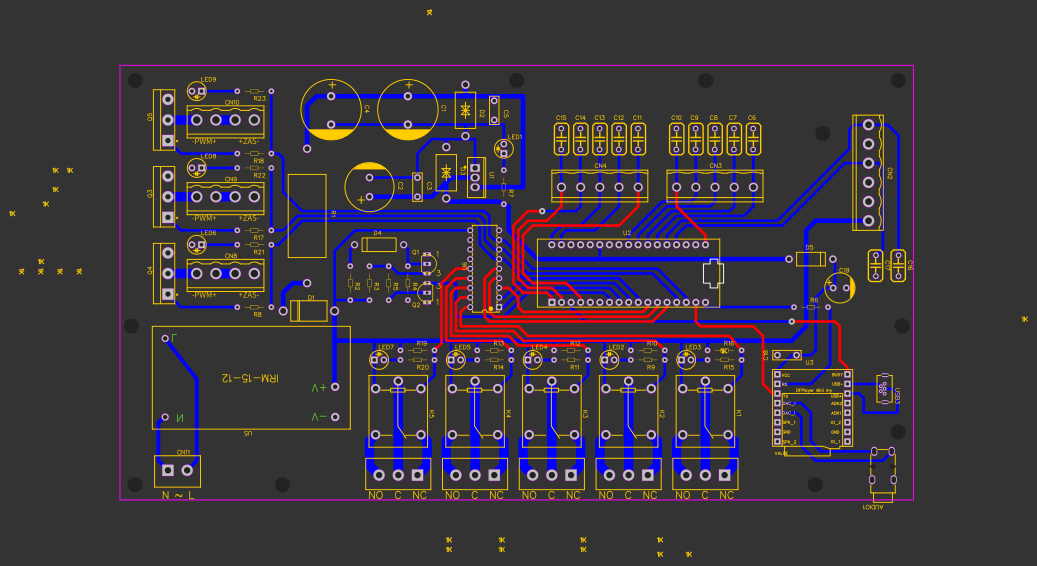Select the LED5 footprint
Viewport: 1037px width, 566px height.
456,360
